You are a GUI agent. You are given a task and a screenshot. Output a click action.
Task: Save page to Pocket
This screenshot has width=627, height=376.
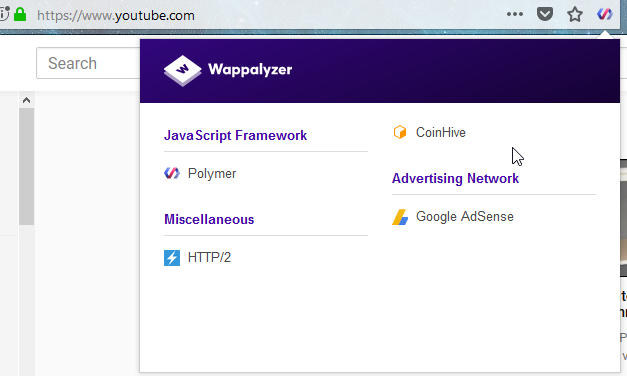click(545, 15)
